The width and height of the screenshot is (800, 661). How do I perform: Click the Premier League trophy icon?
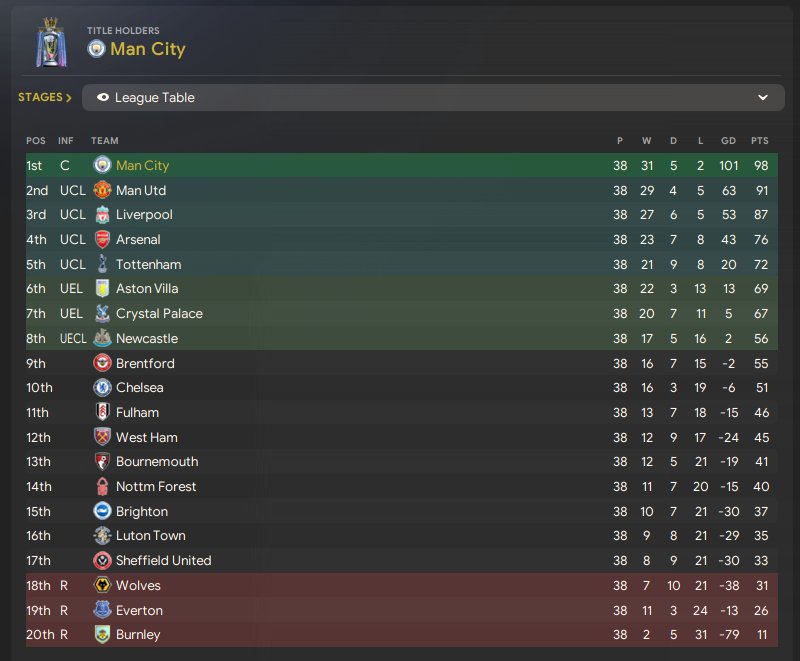(51, 42)
